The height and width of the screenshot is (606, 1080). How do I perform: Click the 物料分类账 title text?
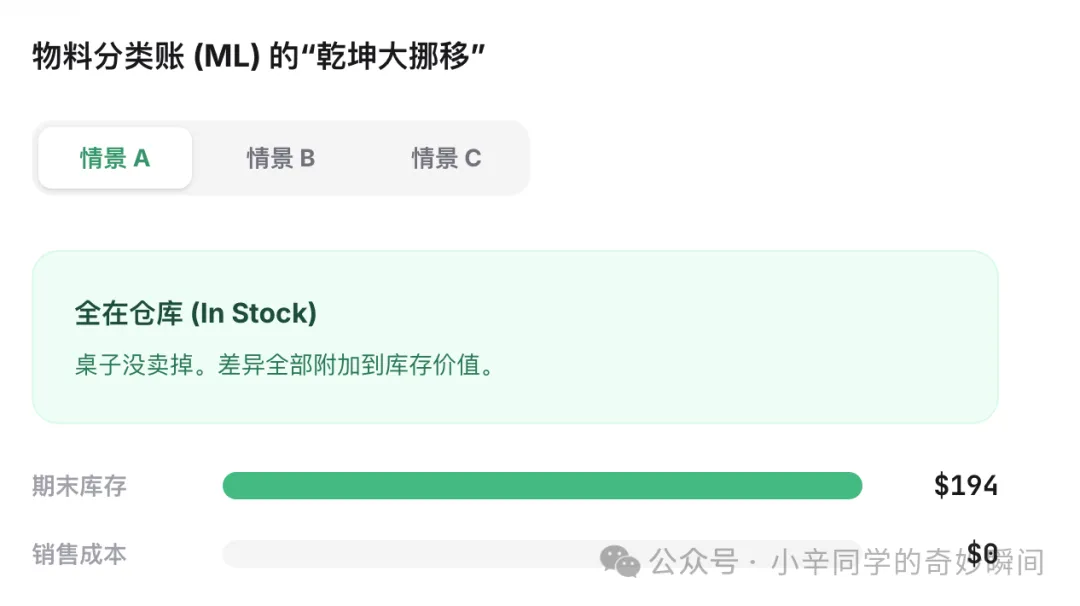[x=109, y=56]
